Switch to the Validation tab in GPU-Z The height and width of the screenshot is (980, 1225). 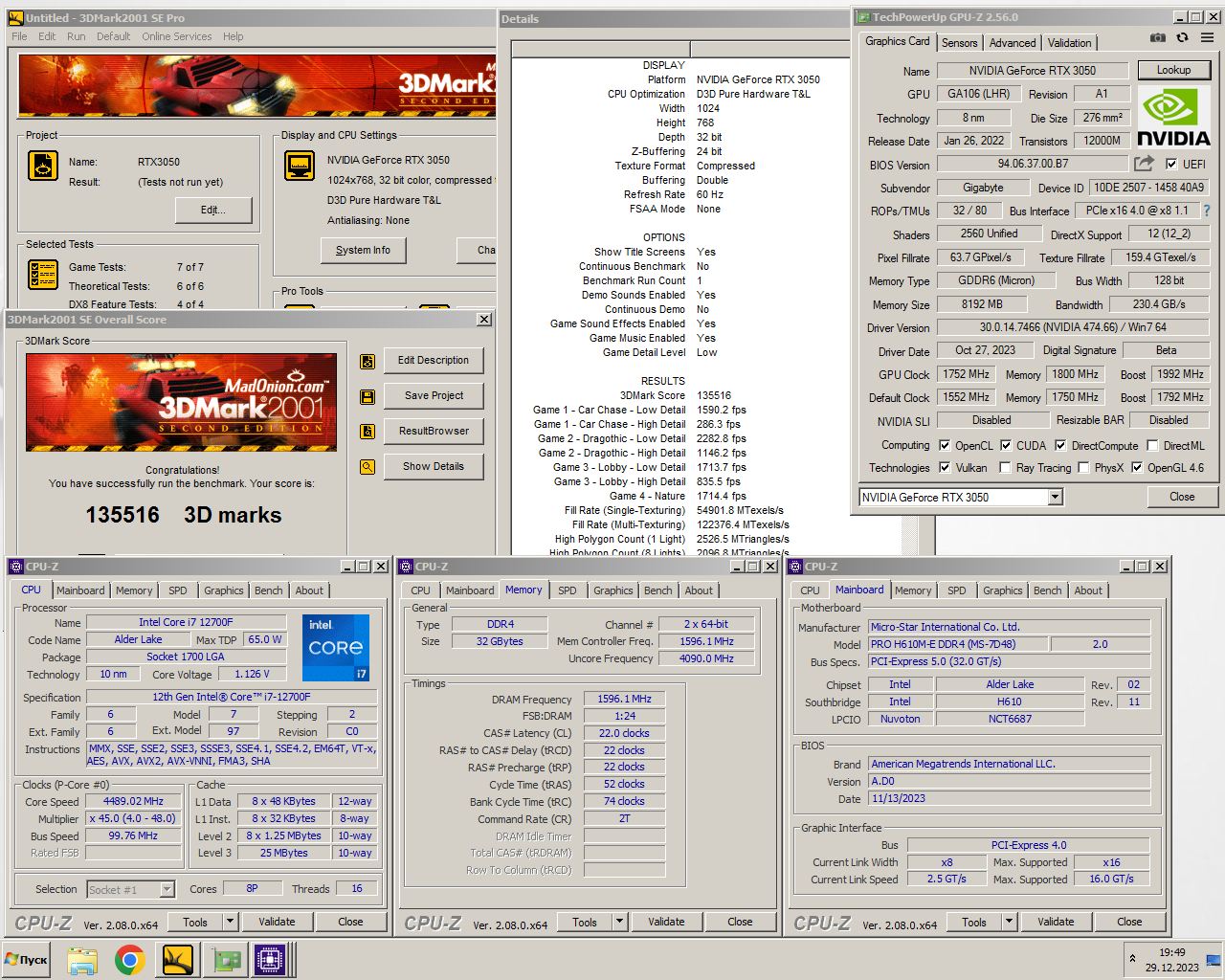click(1069, 43)
